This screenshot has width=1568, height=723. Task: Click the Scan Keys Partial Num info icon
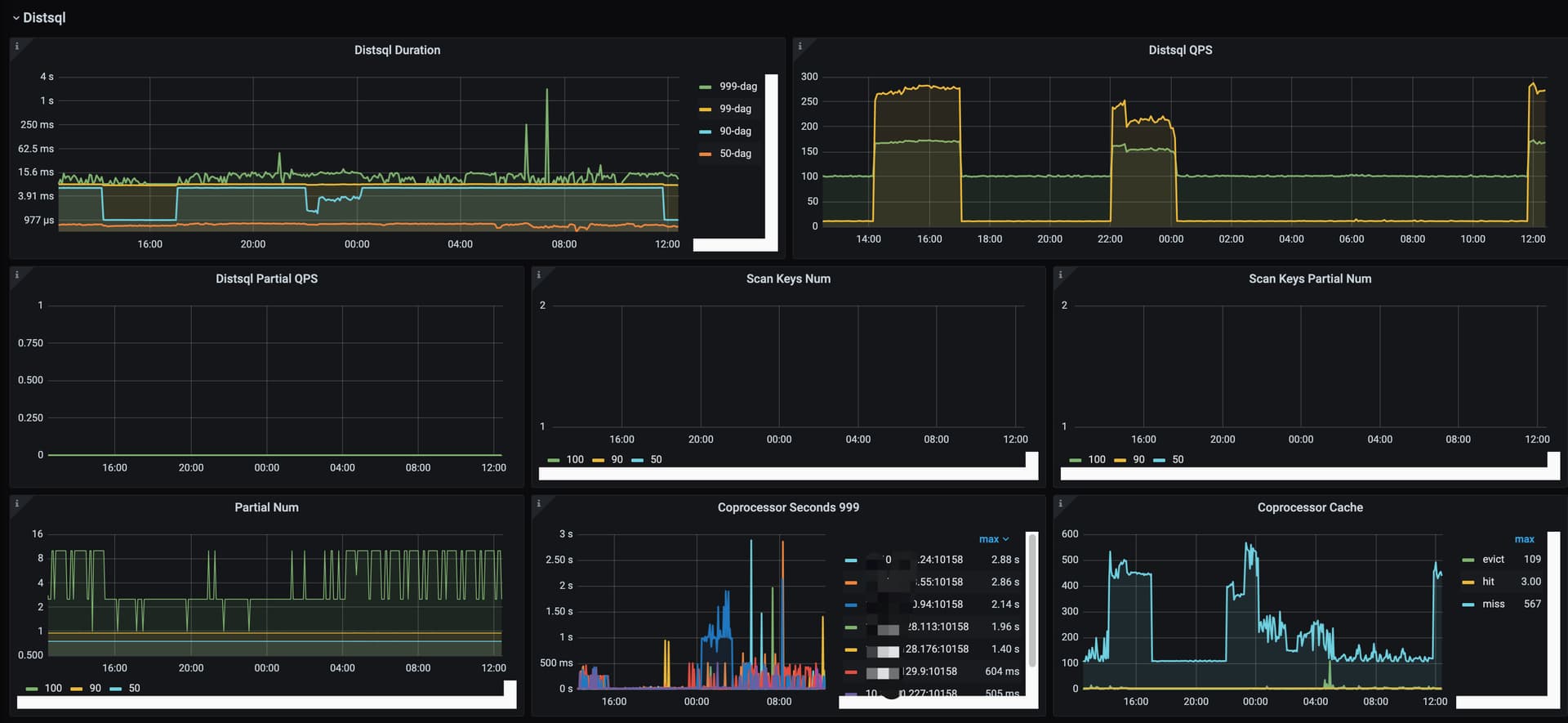tap(1060, 275)
